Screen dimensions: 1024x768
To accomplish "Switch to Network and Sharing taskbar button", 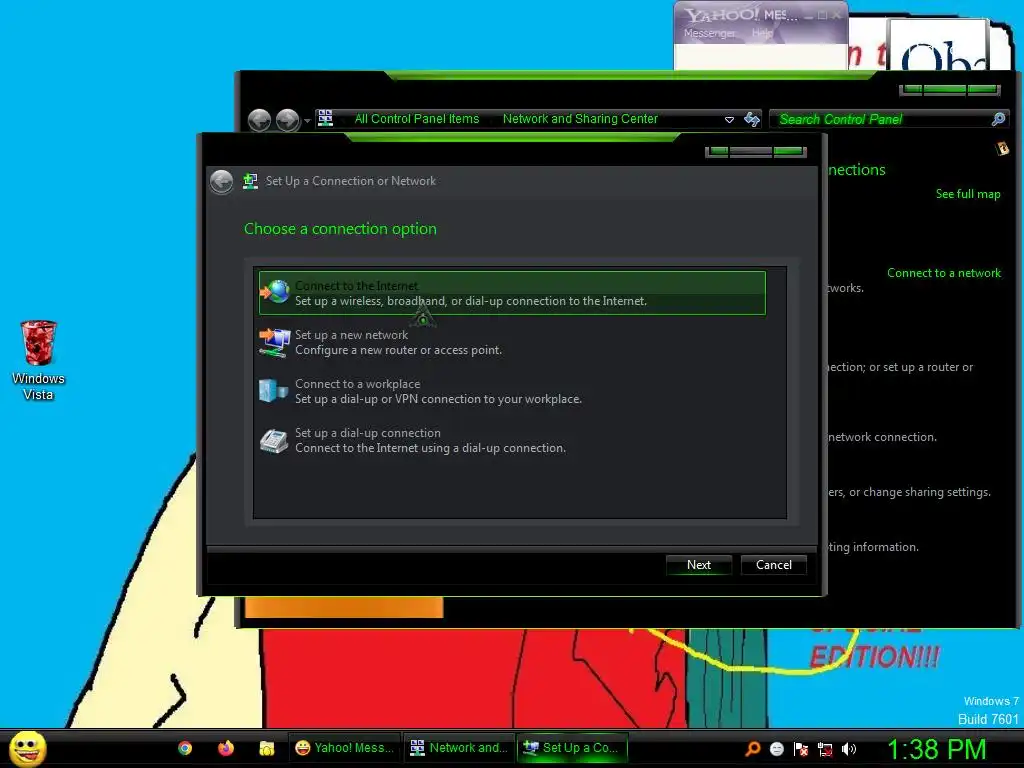I will [458, 748].
